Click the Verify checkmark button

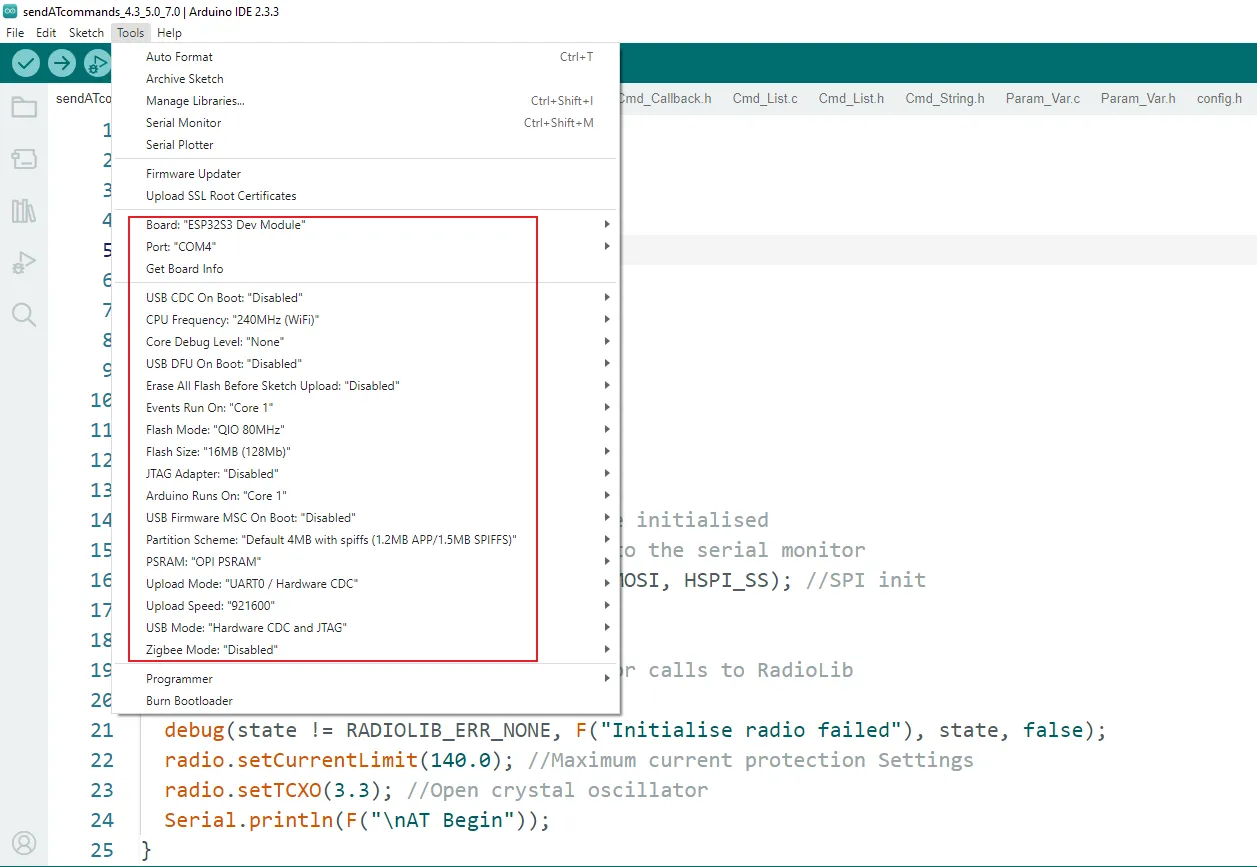(x=26, y=64)
